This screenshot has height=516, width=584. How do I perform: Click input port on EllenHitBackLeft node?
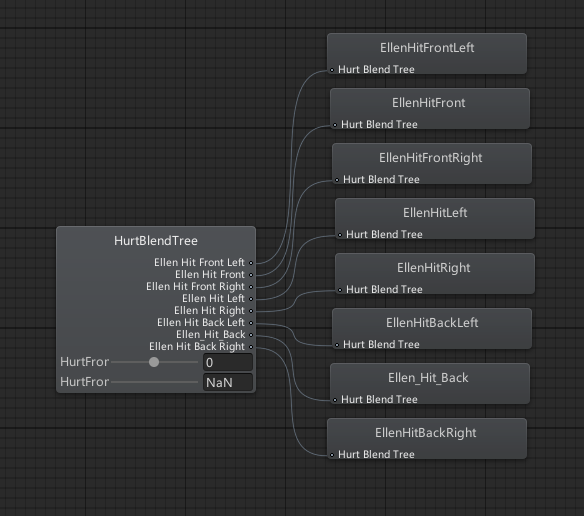click(x=337, y=345)
